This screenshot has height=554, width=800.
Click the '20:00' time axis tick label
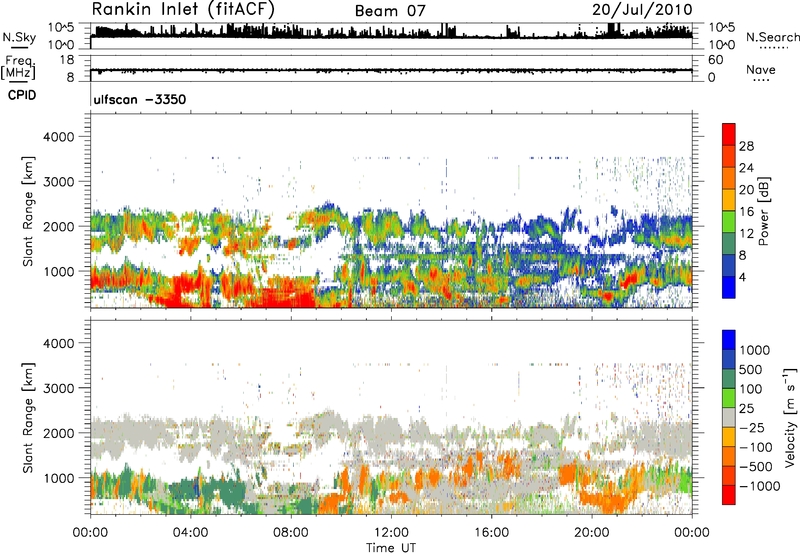click(591, 533)
